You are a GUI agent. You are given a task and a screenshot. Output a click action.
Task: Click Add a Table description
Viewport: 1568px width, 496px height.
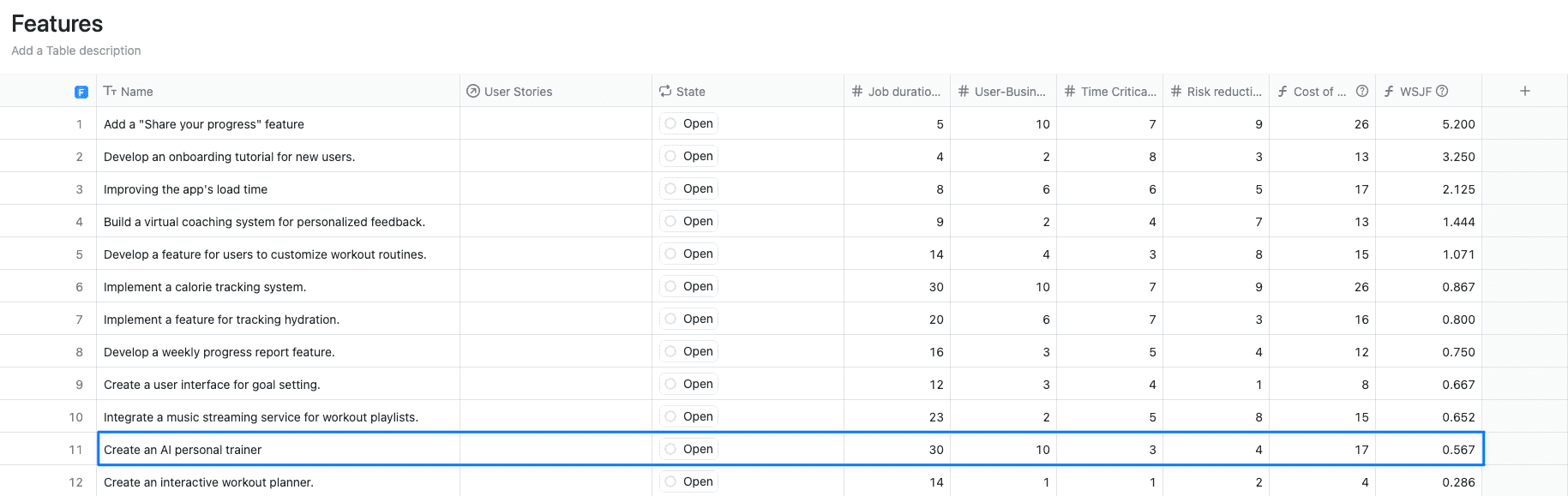76,51
